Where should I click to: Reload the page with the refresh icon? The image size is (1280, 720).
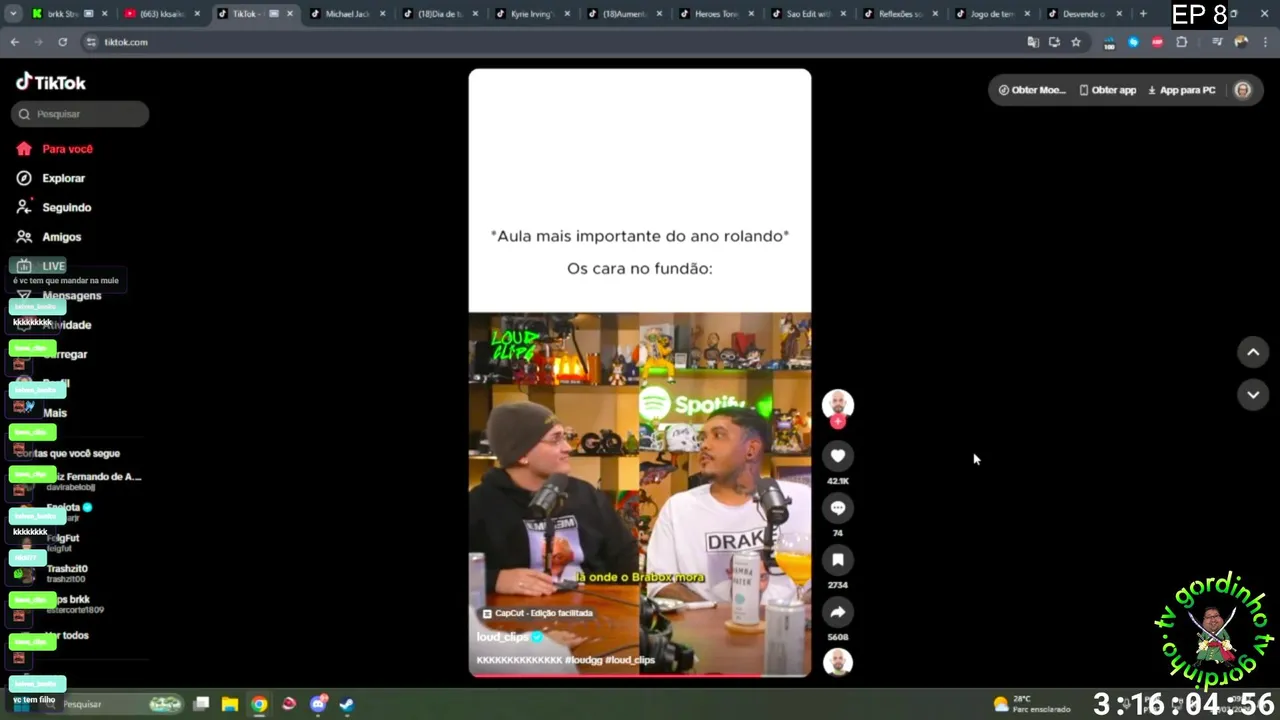[62, 42]
